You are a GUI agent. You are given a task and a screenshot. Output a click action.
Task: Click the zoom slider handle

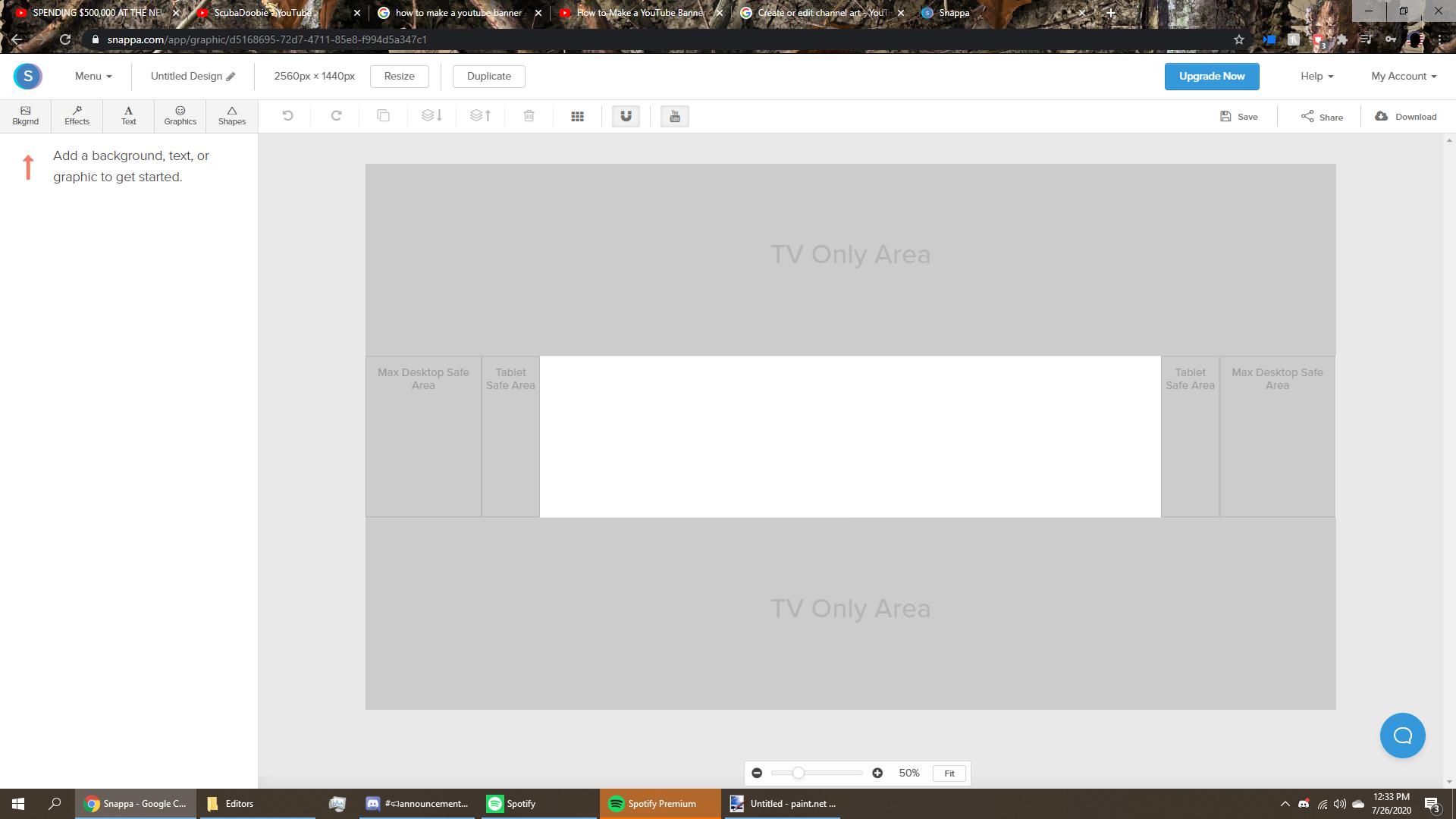coord(798,773)
